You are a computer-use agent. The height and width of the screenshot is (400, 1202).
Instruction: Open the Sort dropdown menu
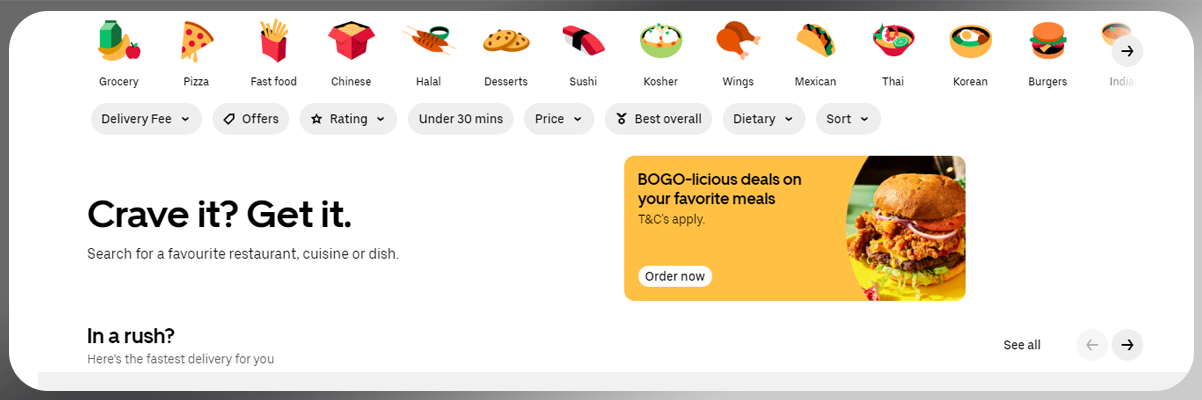[848, 119]
